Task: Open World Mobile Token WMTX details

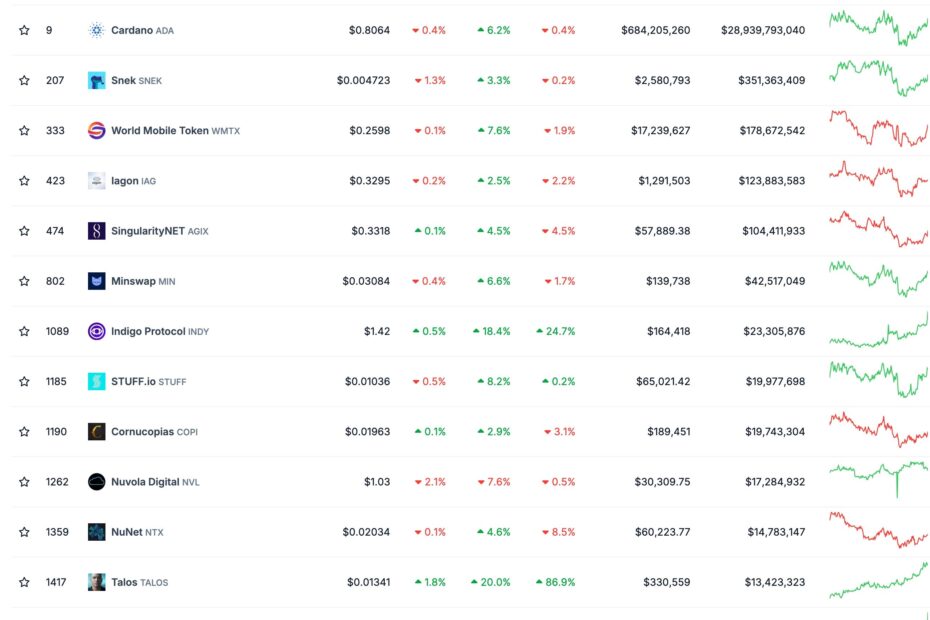Action: tap(176, 131)
